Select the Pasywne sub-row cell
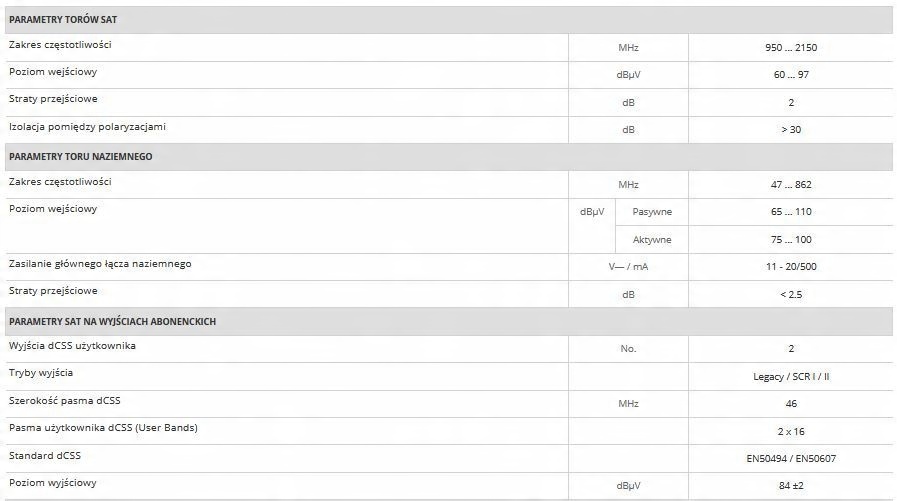This screenshot has width=897, height=501. pos(652,212)
